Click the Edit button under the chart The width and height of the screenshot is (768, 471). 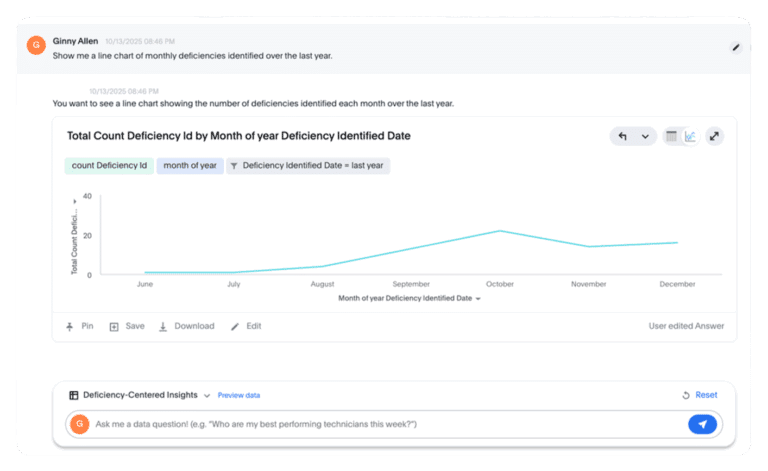click(x=246, y=326)
